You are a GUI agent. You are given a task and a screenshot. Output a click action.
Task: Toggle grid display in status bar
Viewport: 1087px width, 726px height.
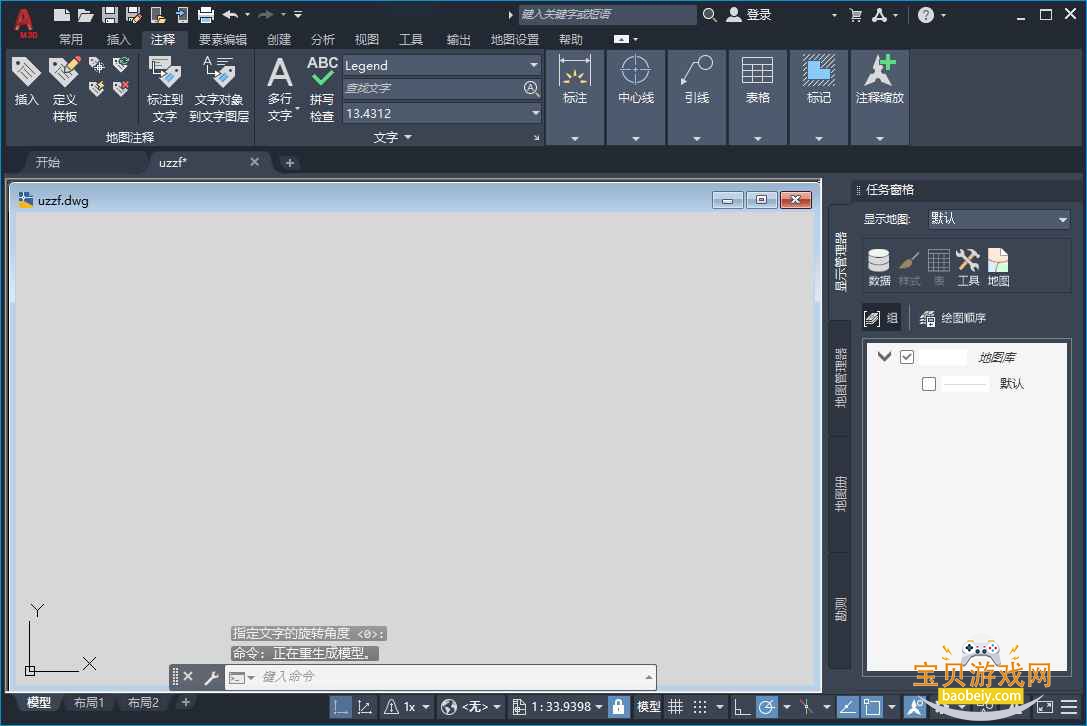click(x=675, y=707)
